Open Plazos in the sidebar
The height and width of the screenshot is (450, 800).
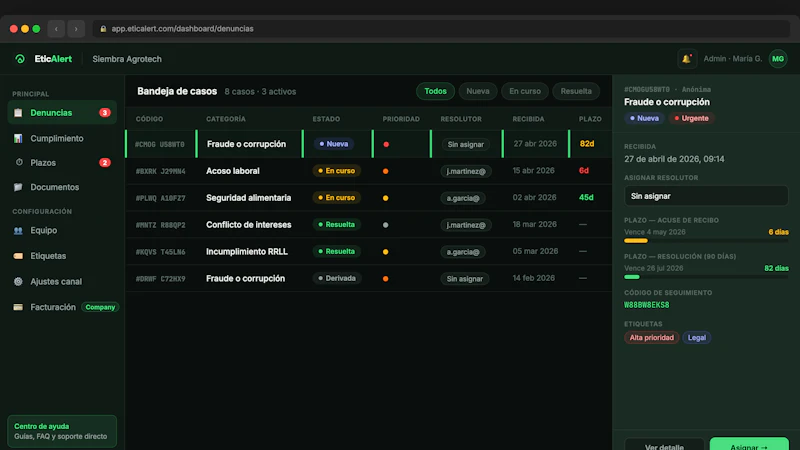(62, 163)
